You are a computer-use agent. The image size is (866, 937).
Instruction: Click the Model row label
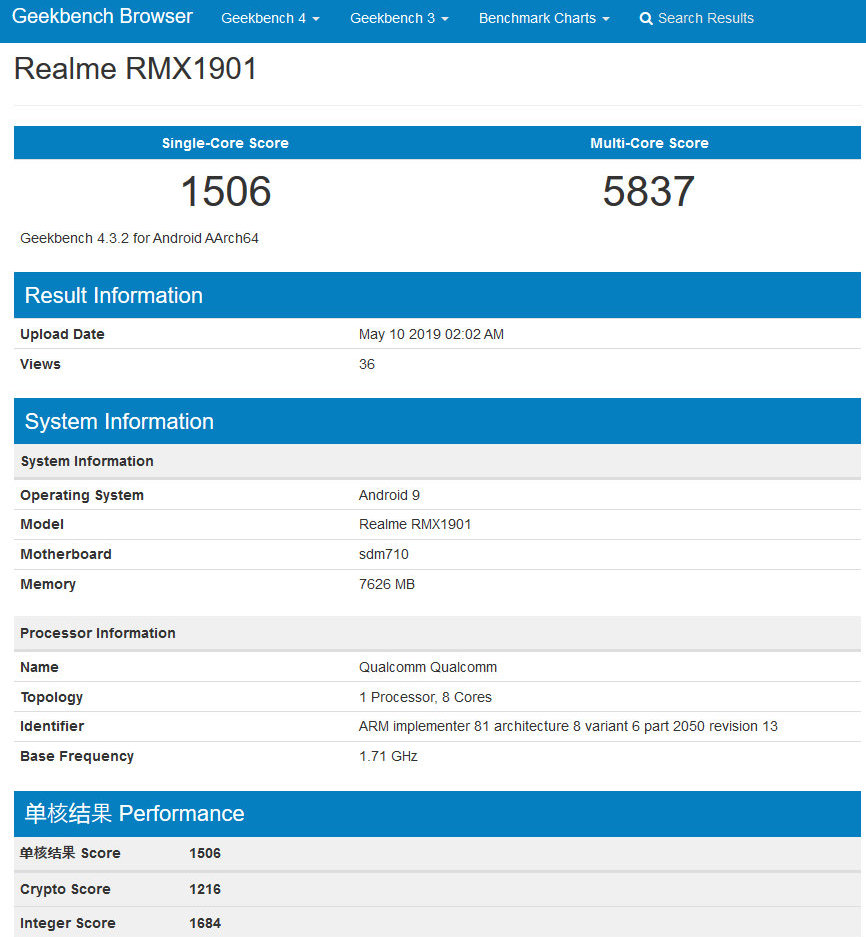point(42,525)
